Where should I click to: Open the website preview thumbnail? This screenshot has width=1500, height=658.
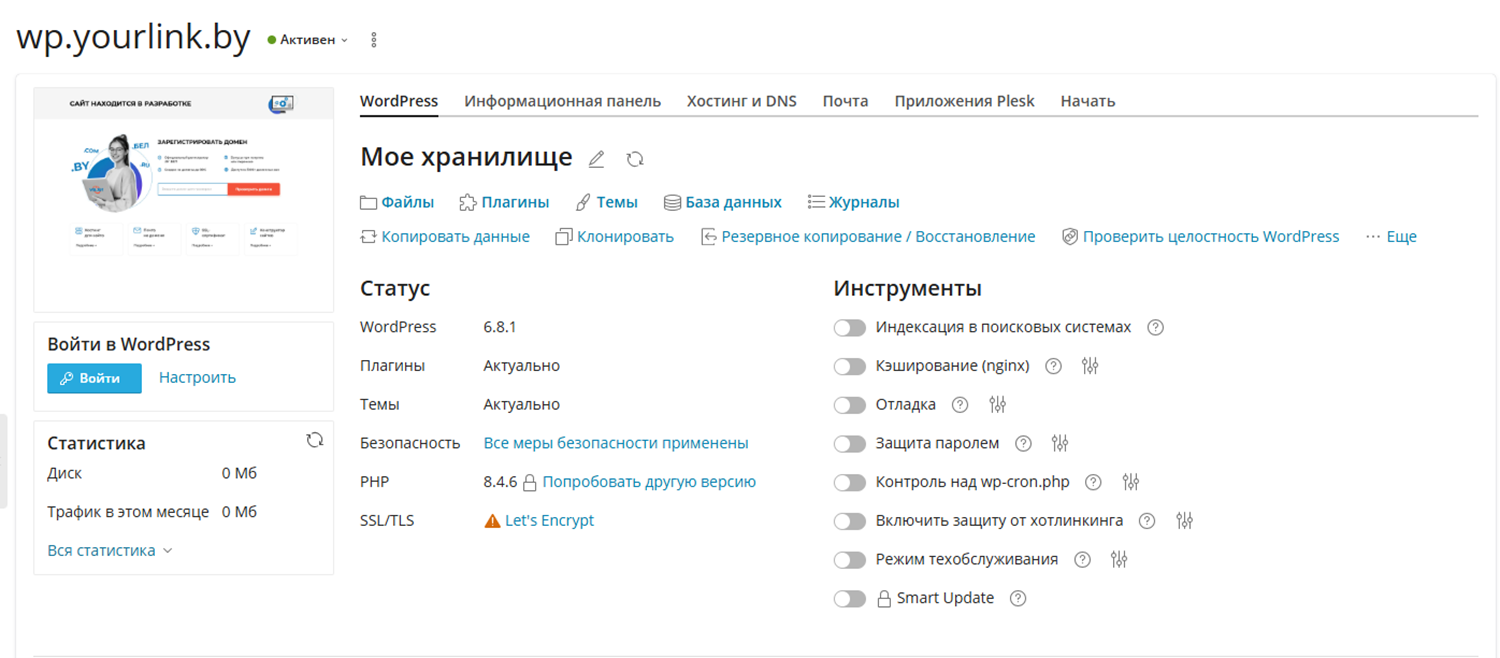(x=184, y=200)
